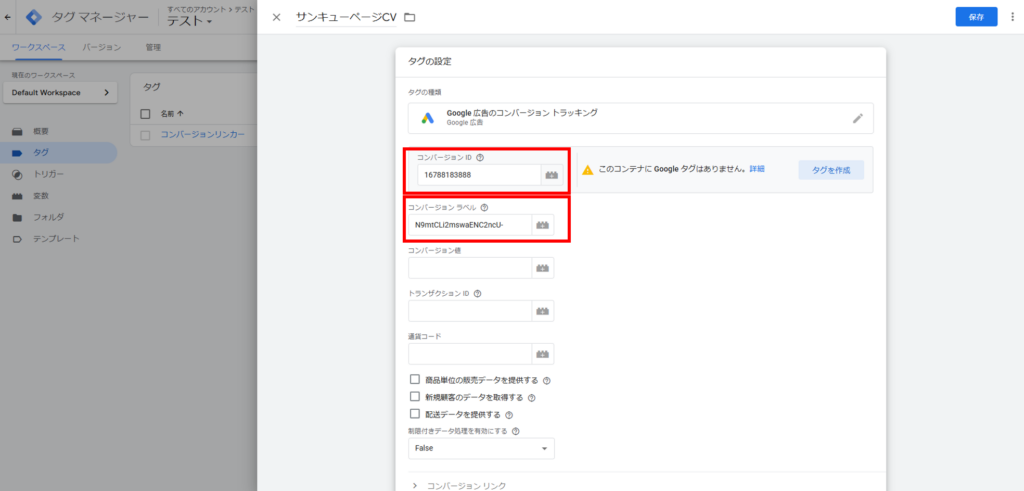Click the 概要 sidebar icon
The image size is (1024, 491).
18,131
